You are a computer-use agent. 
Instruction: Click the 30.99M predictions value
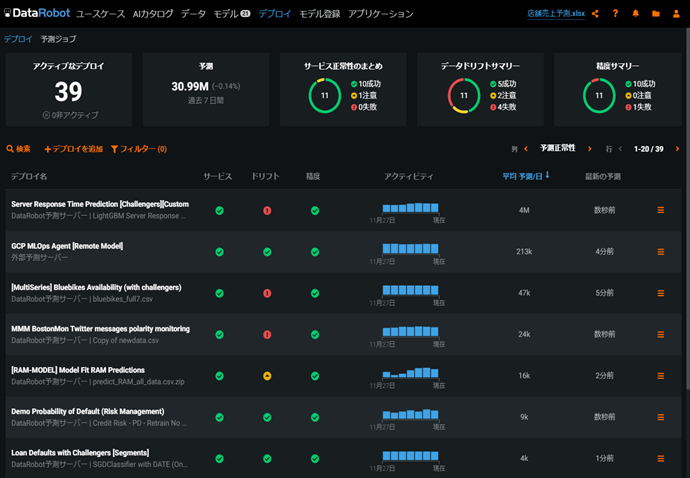tap(190, 86)
